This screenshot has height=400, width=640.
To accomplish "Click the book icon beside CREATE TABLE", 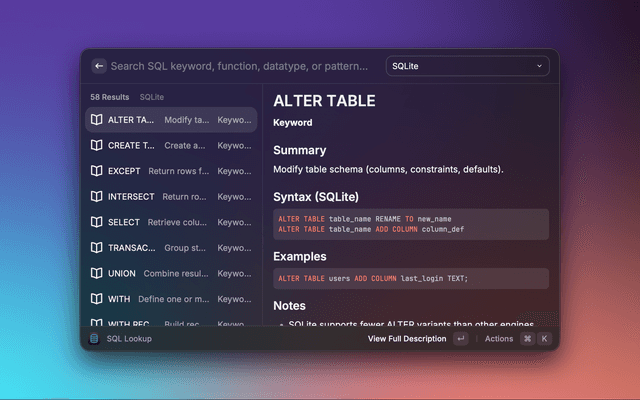I will click(96, 145).
